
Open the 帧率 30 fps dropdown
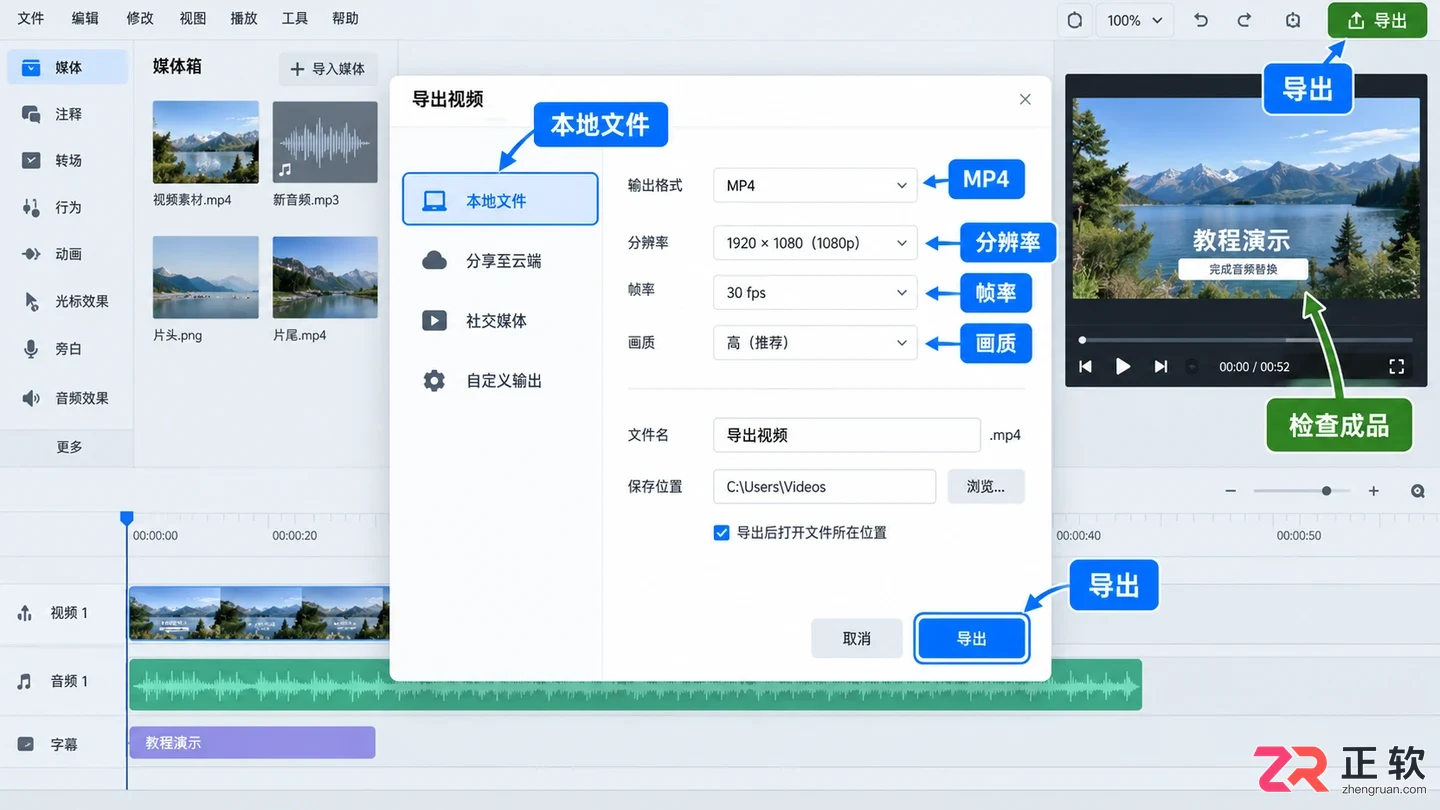coord(815,293)
